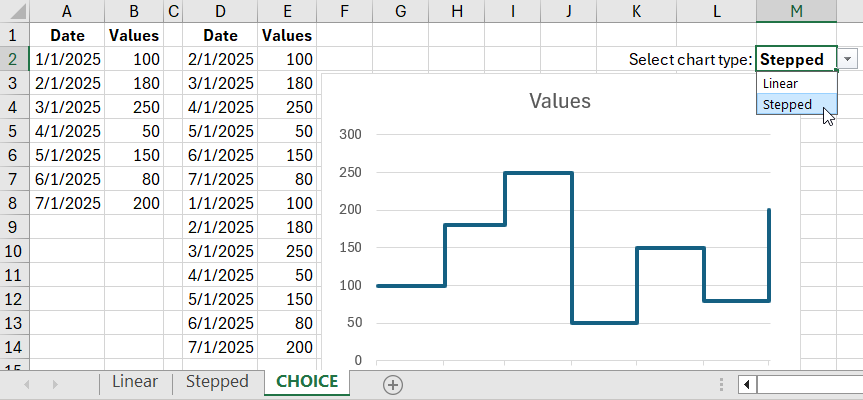Click the next sheet navigation arrow

54,384
